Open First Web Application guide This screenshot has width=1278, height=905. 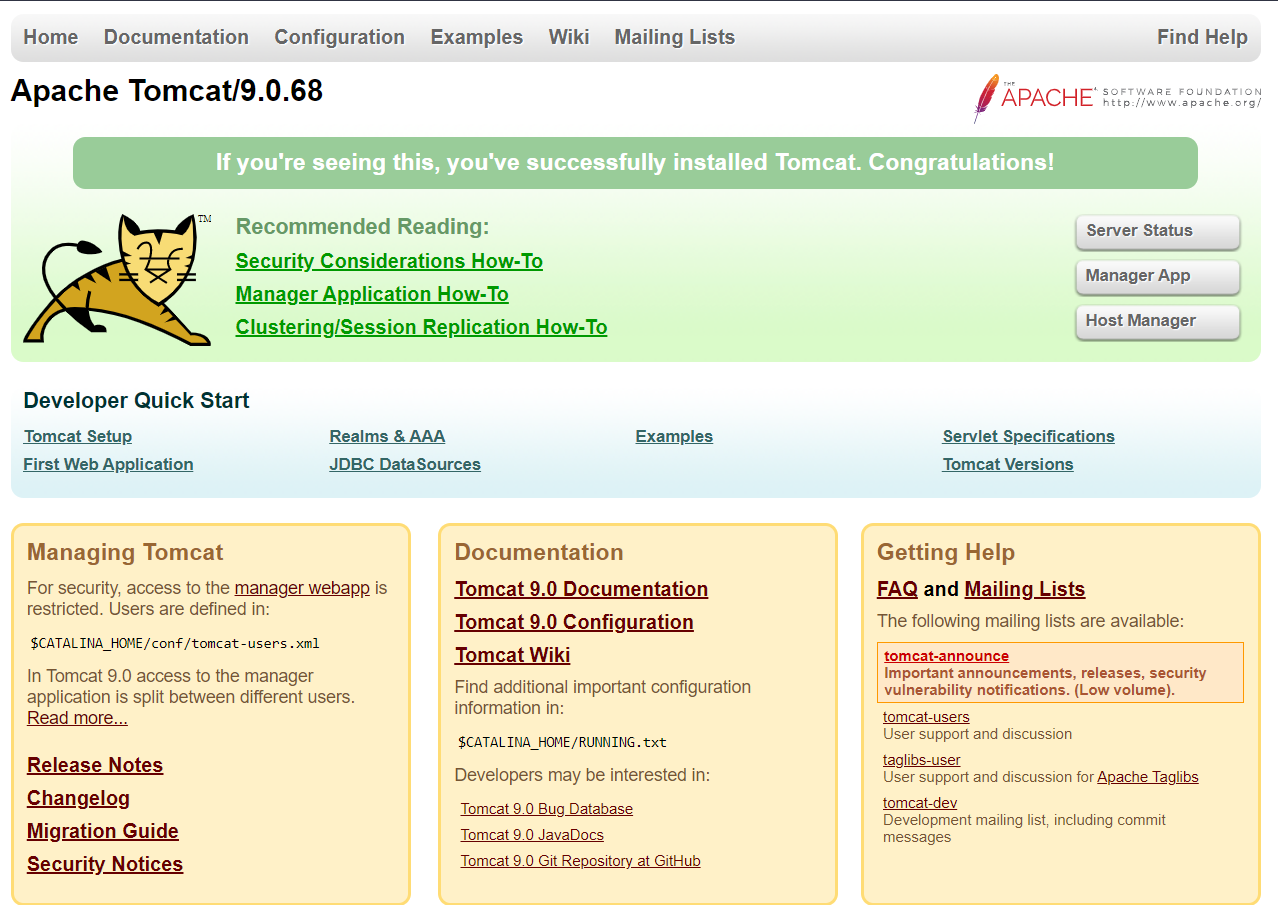108,464
